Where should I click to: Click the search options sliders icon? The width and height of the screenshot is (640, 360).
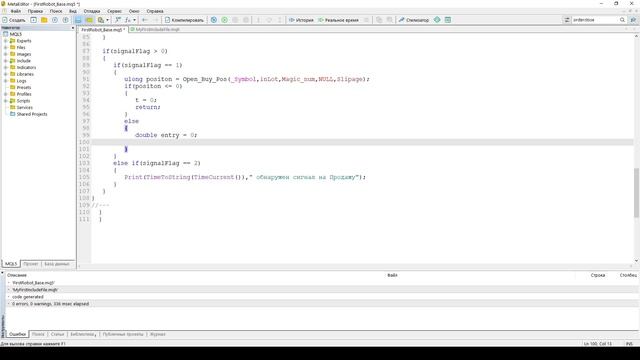pos(567,20)
